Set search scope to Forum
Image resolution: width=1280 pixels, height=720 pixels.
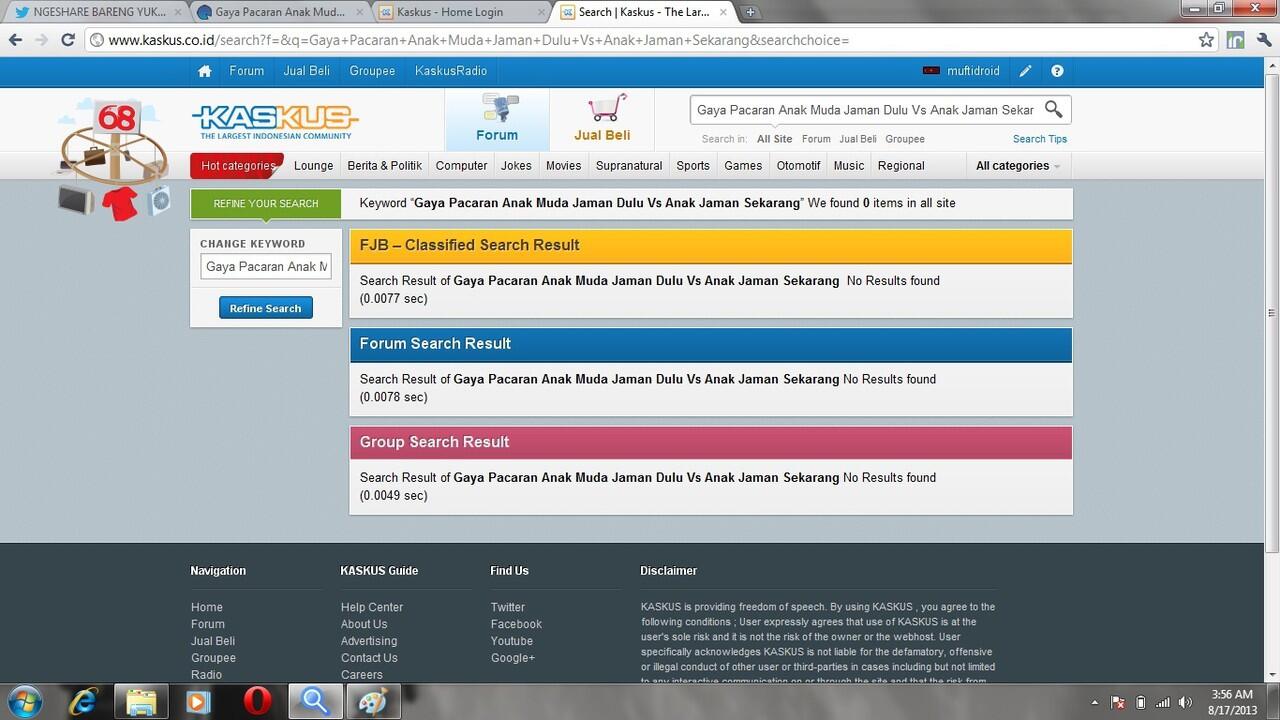(816, 139)
